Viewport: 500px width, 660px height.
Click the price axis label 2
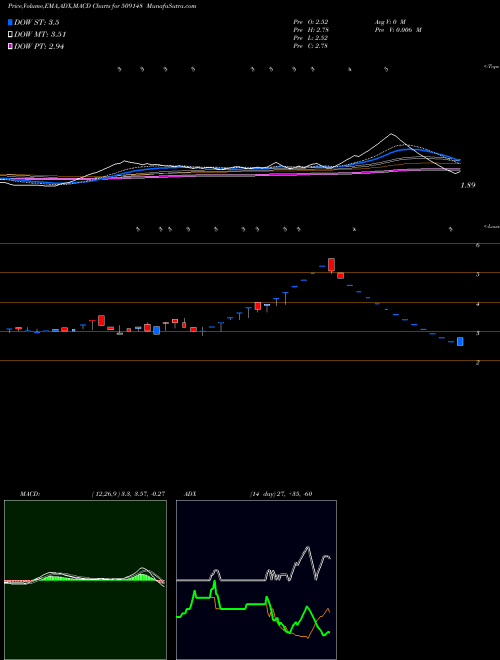click(478, 362)
